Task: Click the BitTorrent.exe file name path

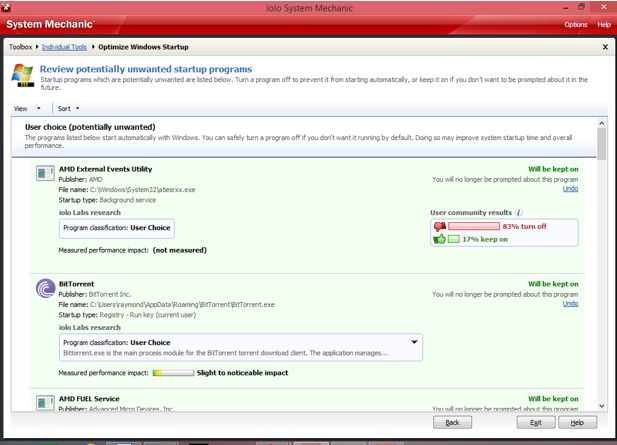Action: click(182, 305)
